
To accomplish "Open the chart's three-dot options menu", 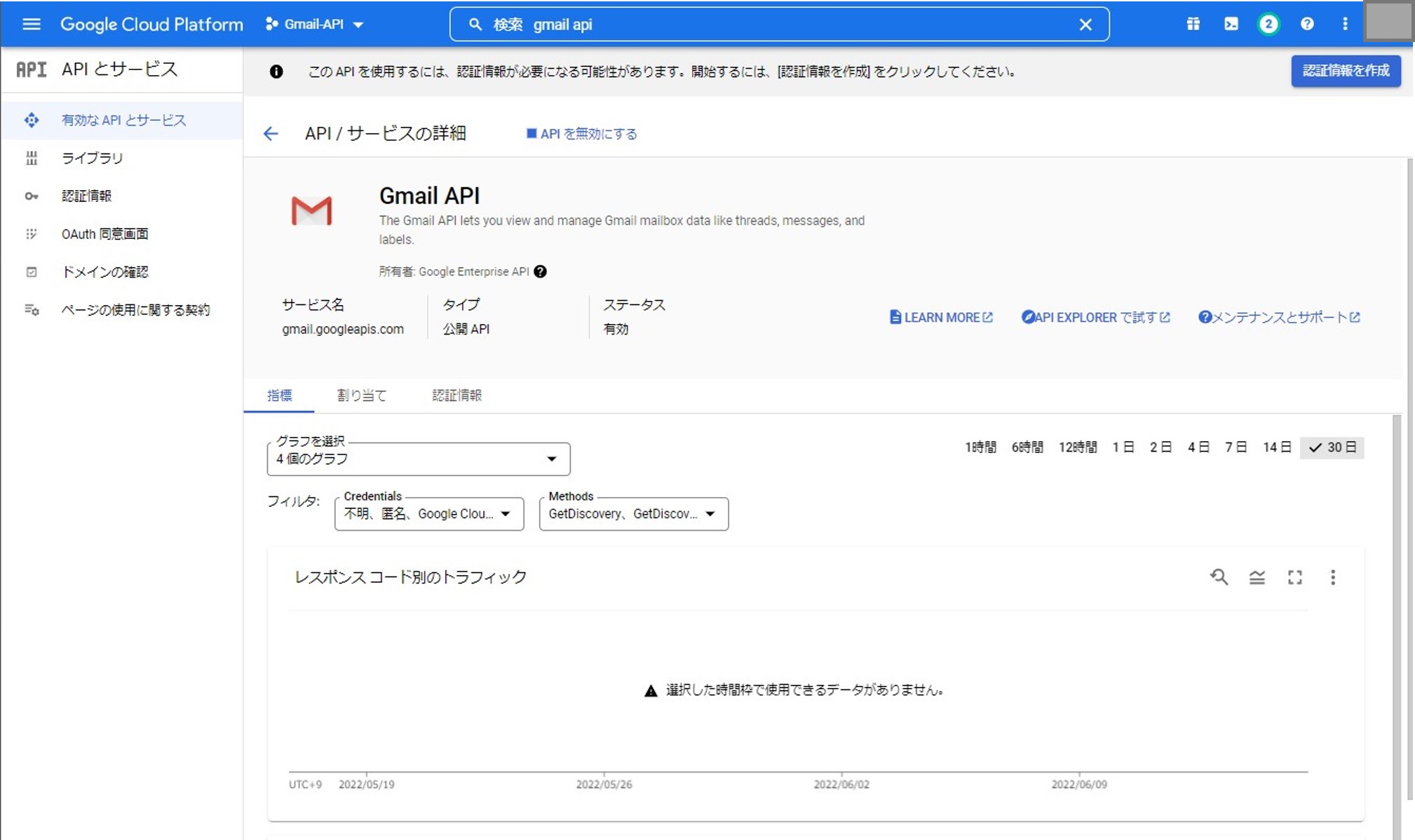I will [1333, 577].
